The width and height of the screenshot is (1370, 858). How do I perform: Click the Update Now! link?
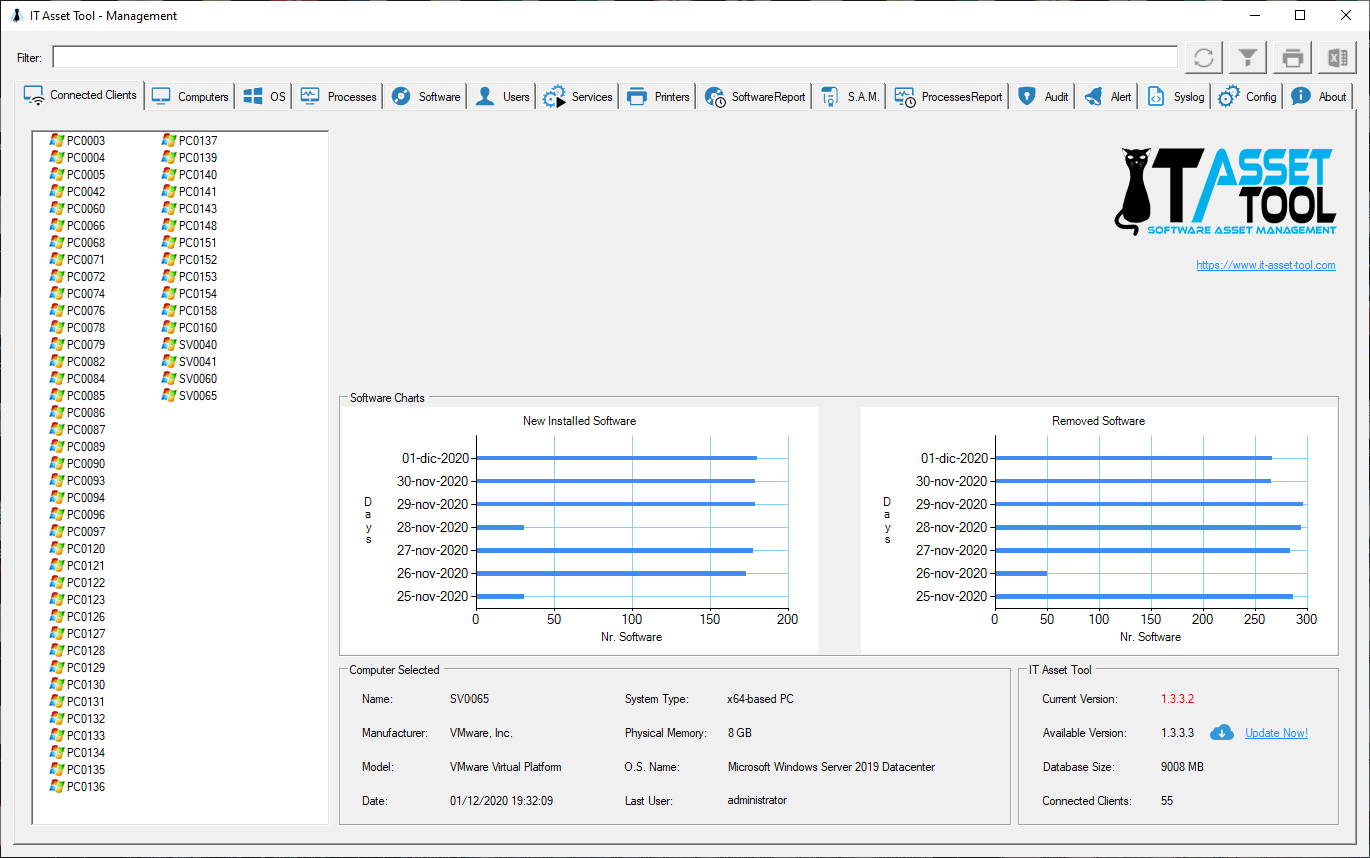[1276, 733]
